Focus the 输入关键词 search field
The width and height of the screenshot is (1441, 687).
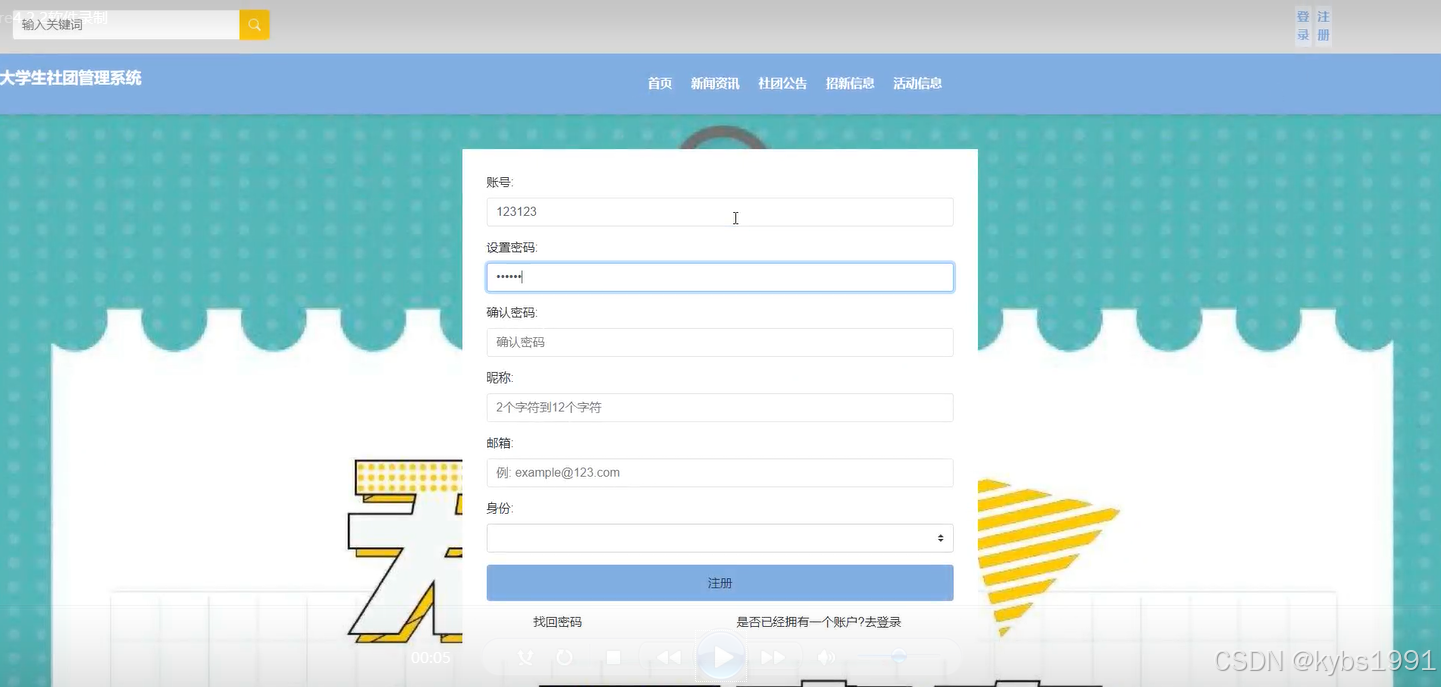pyautogui.click(x=126, y=25)
